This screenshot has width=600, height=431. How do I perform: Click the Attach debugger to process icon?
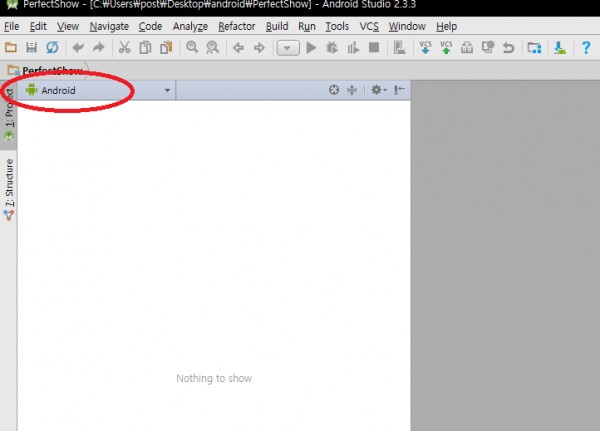click(399, 48)
